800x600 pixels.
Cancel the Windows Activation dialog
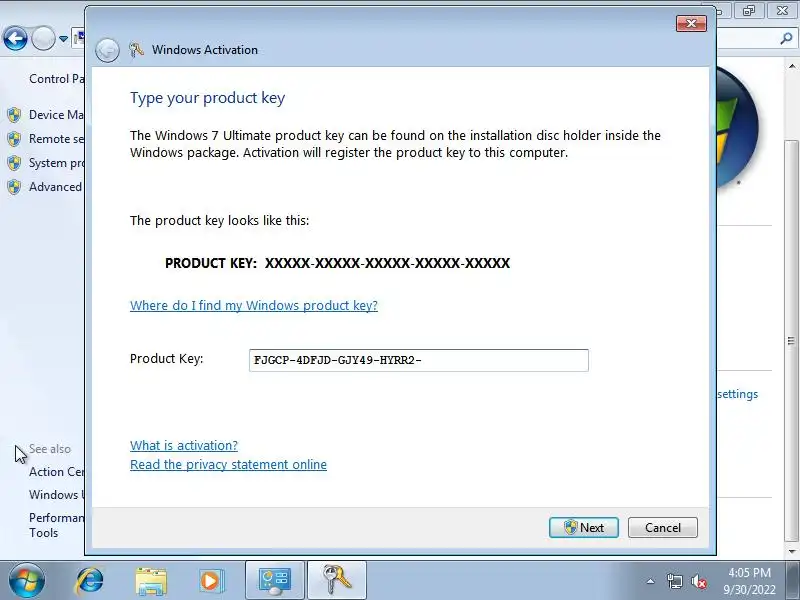(662, 528)
